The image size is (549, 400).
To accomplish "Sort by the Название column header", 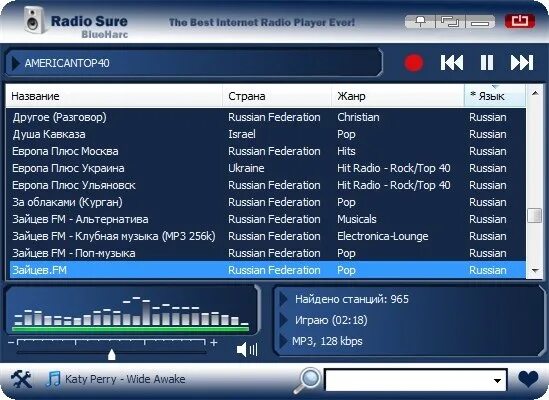I will (114, 96).
